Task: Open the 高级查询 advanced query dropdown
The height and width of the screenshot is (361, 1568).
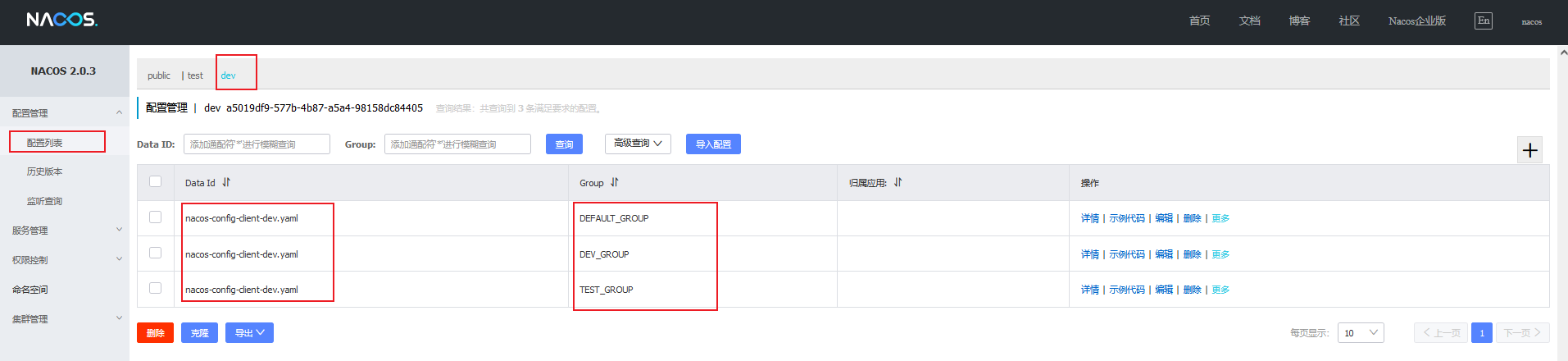Action: 638,144
